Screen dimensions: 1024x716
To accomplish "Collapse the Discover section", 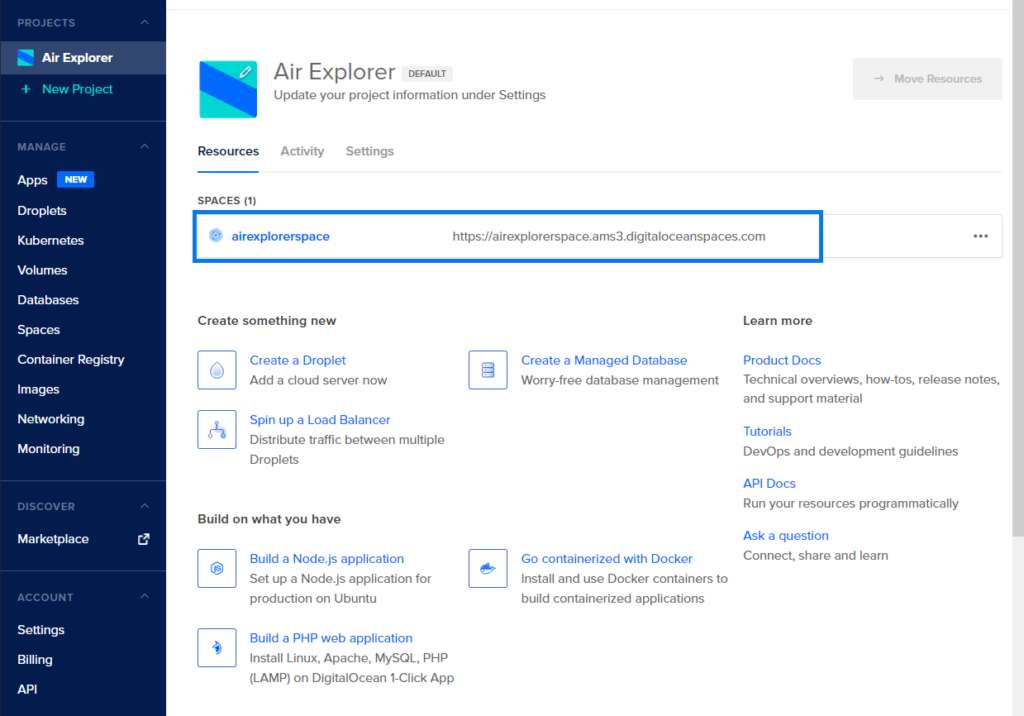I will (x=145, y=506).
